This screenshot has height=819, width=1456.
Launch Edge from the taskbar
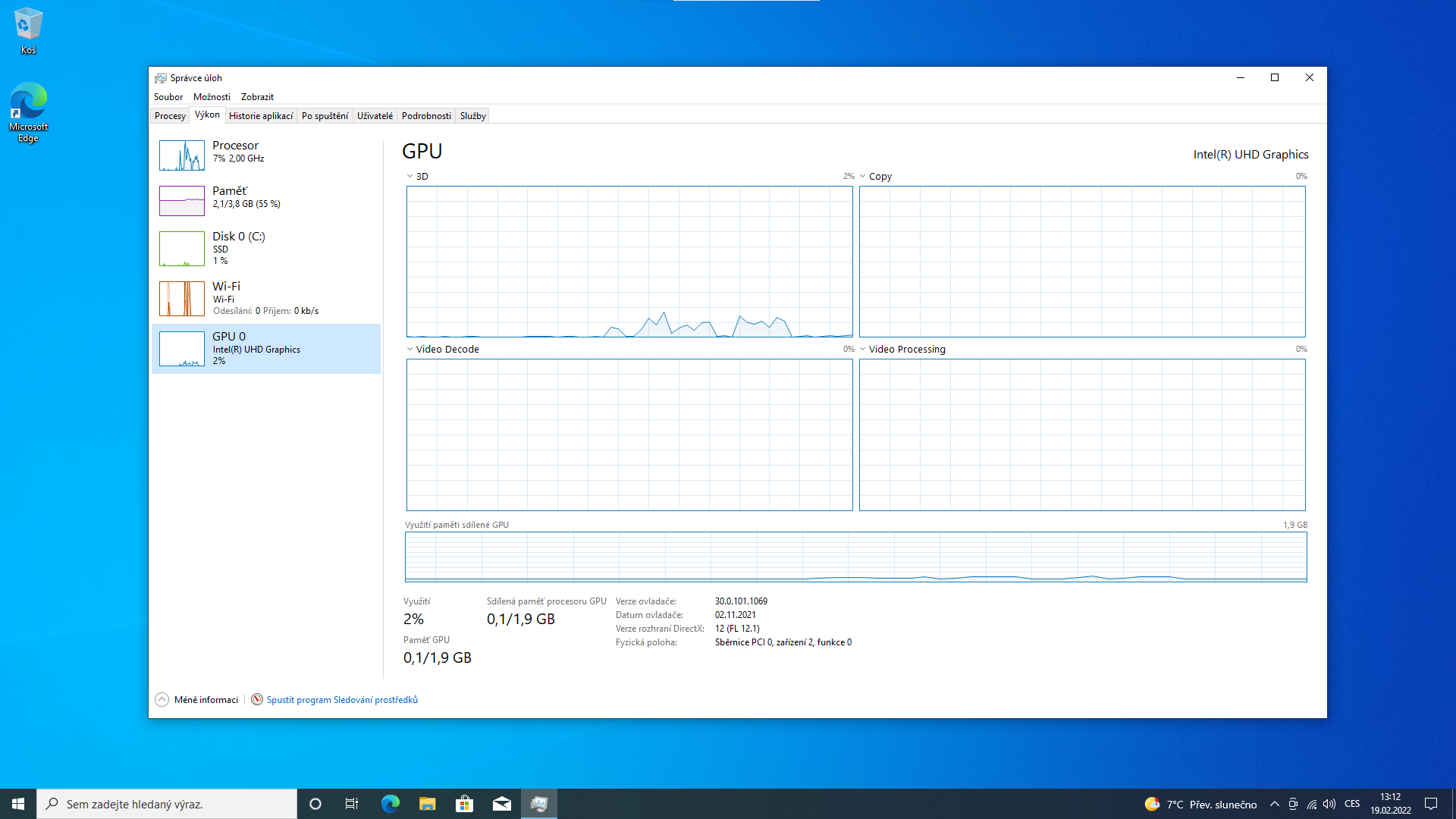[x=390, y=804]
